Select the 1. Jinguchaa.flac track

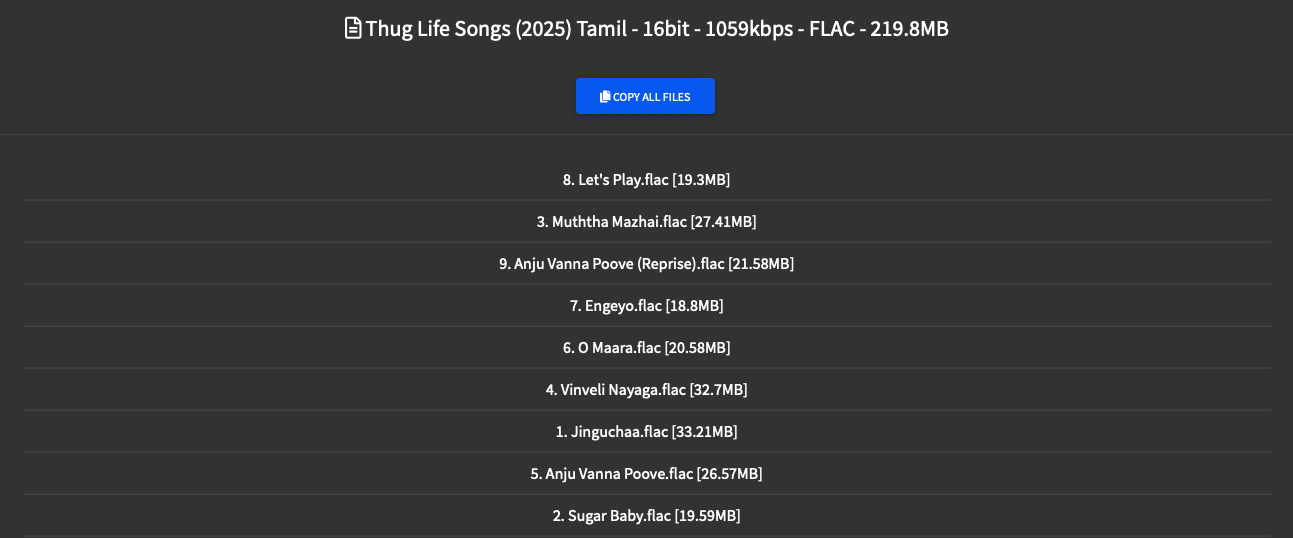[x=647, y=432]
